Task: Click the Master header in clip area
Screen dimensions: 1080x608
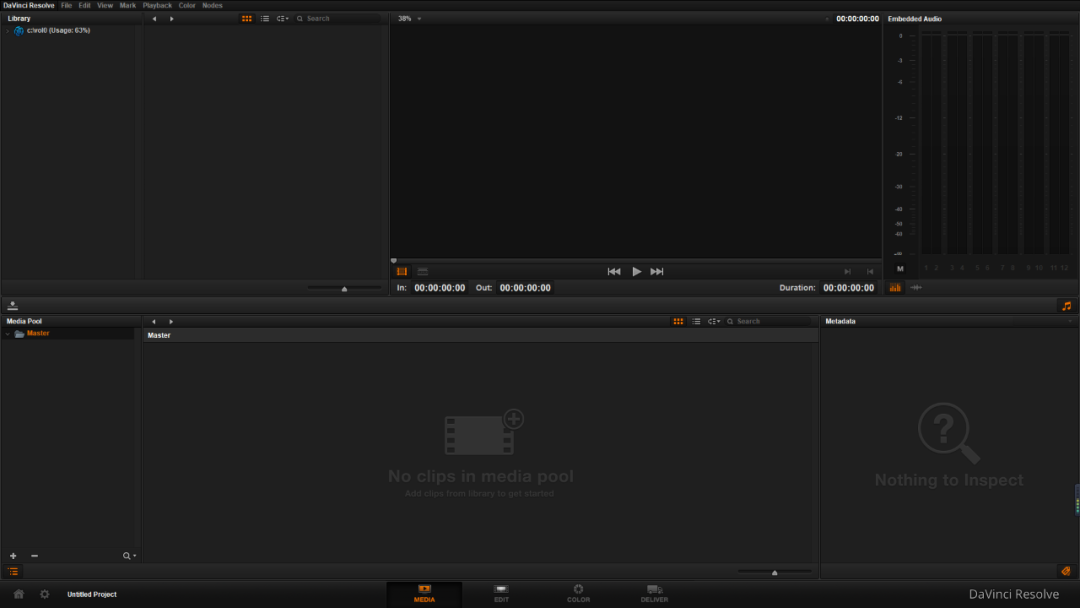Action: (159, 335)
